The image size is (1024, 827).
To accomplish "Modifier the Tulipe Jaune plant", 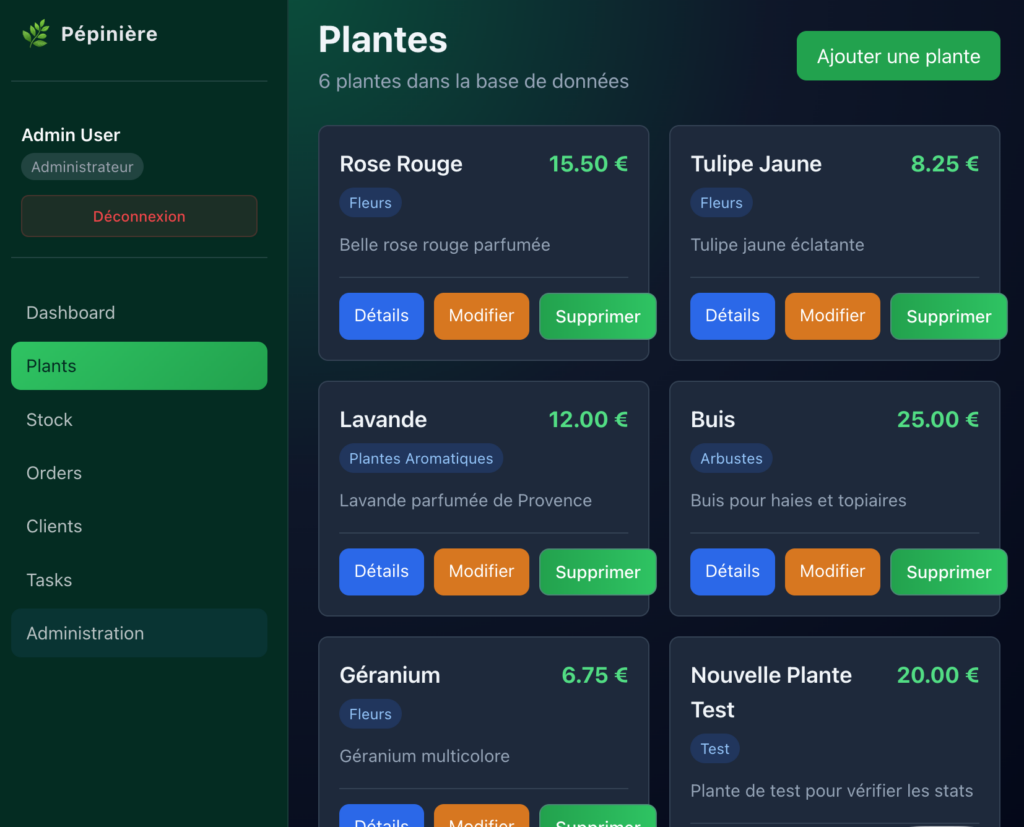I will [x=833, y=316].
